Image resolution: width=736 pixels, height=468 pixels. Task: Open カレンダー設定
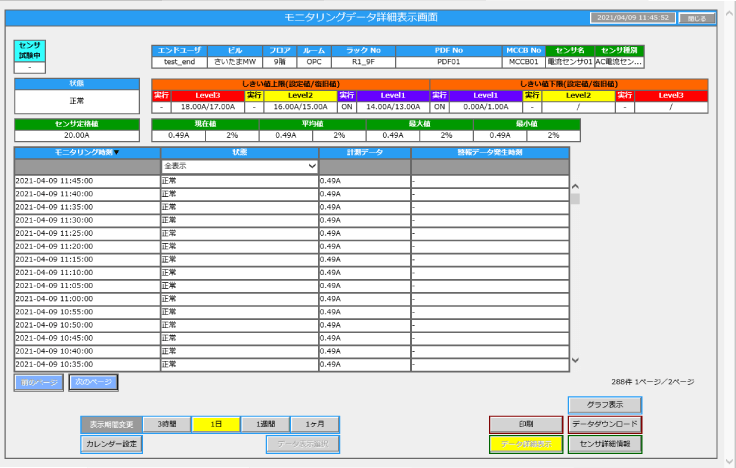(x=111, y=444)
